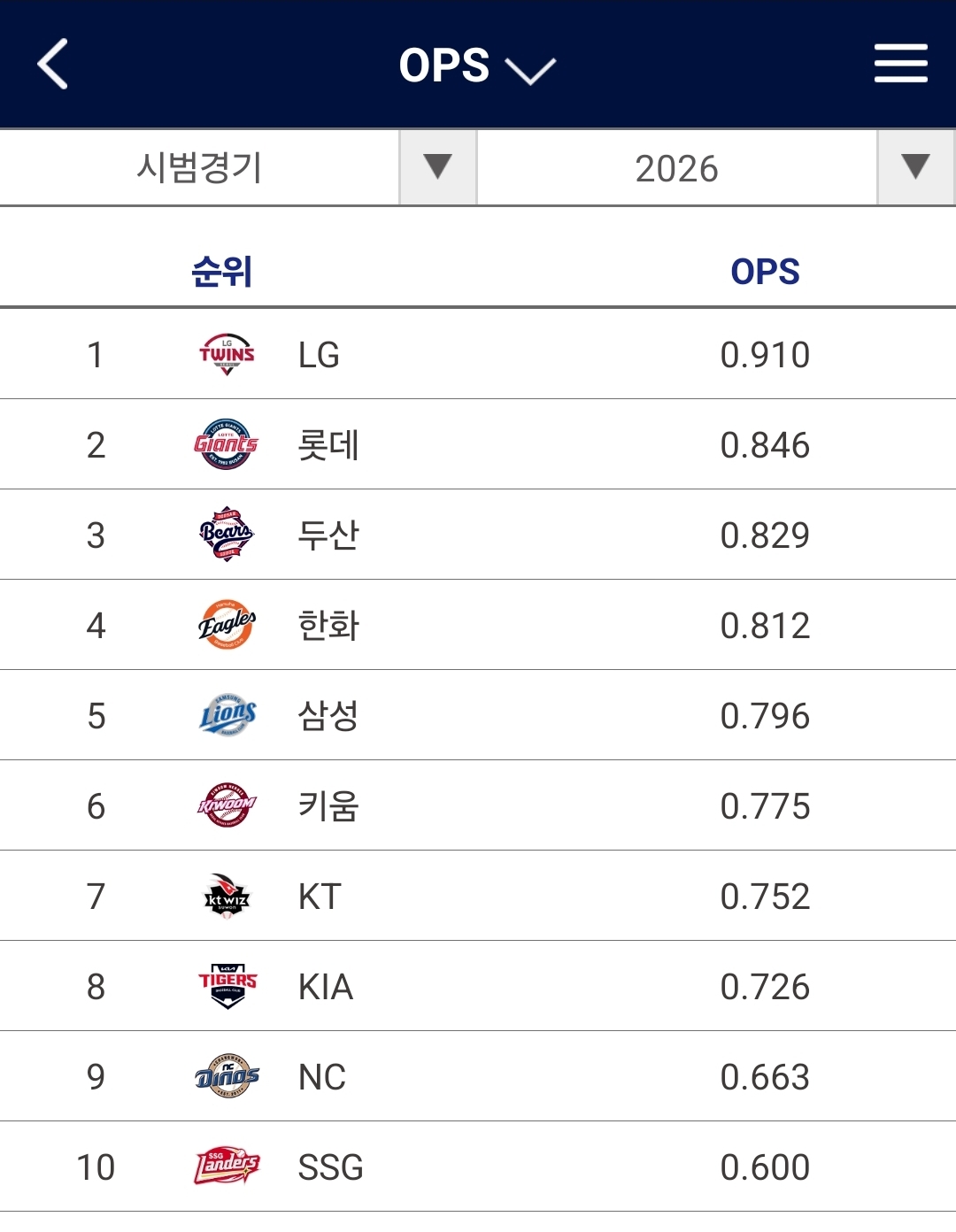This screenshot has width=956, height=1232.
Task: Open the 시범경기 game type dropdown
Action: tap(437, 167)
